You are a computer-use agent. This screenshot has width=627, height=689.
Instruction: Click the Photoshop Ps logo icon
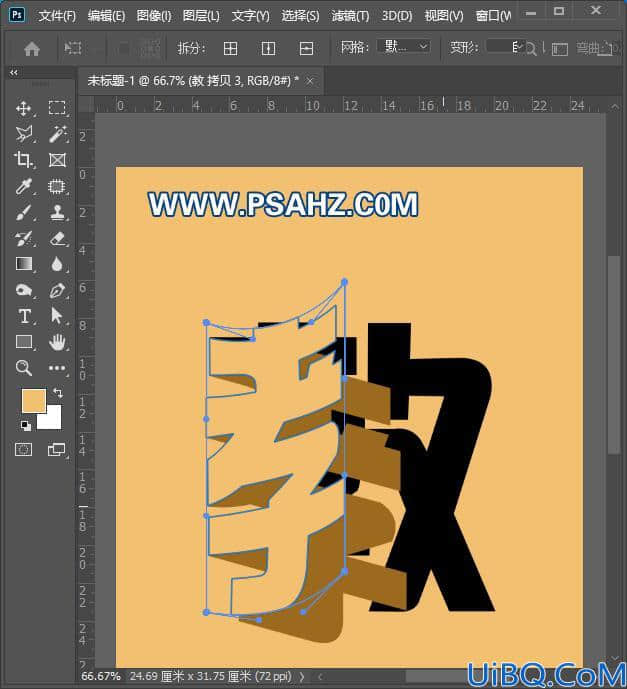pyautogui.click(x=17, y=15)
